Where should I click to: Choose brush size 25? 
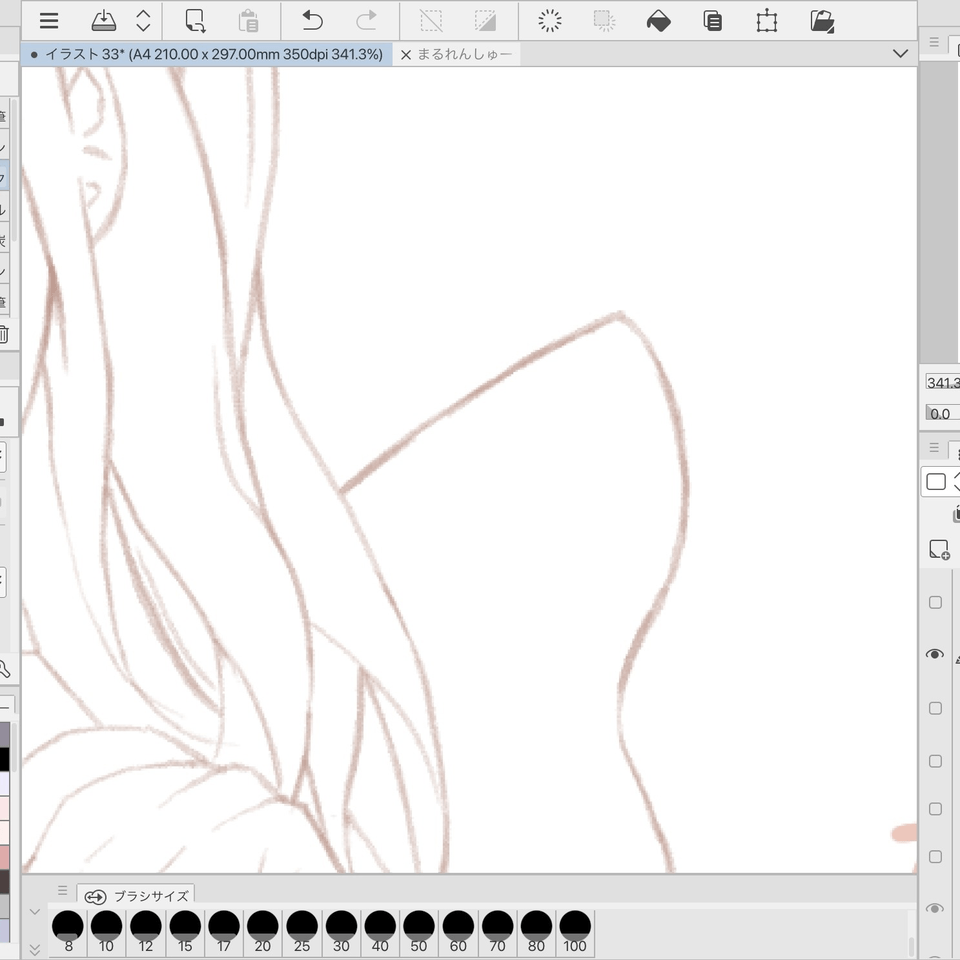point(302,932)
